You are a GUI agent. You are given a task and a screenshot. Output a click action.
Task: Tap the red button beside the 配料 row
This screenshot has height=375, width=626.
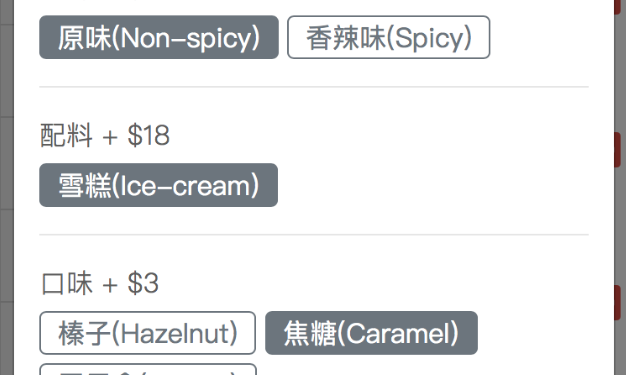pyautogui.click(x=618, y=150)
